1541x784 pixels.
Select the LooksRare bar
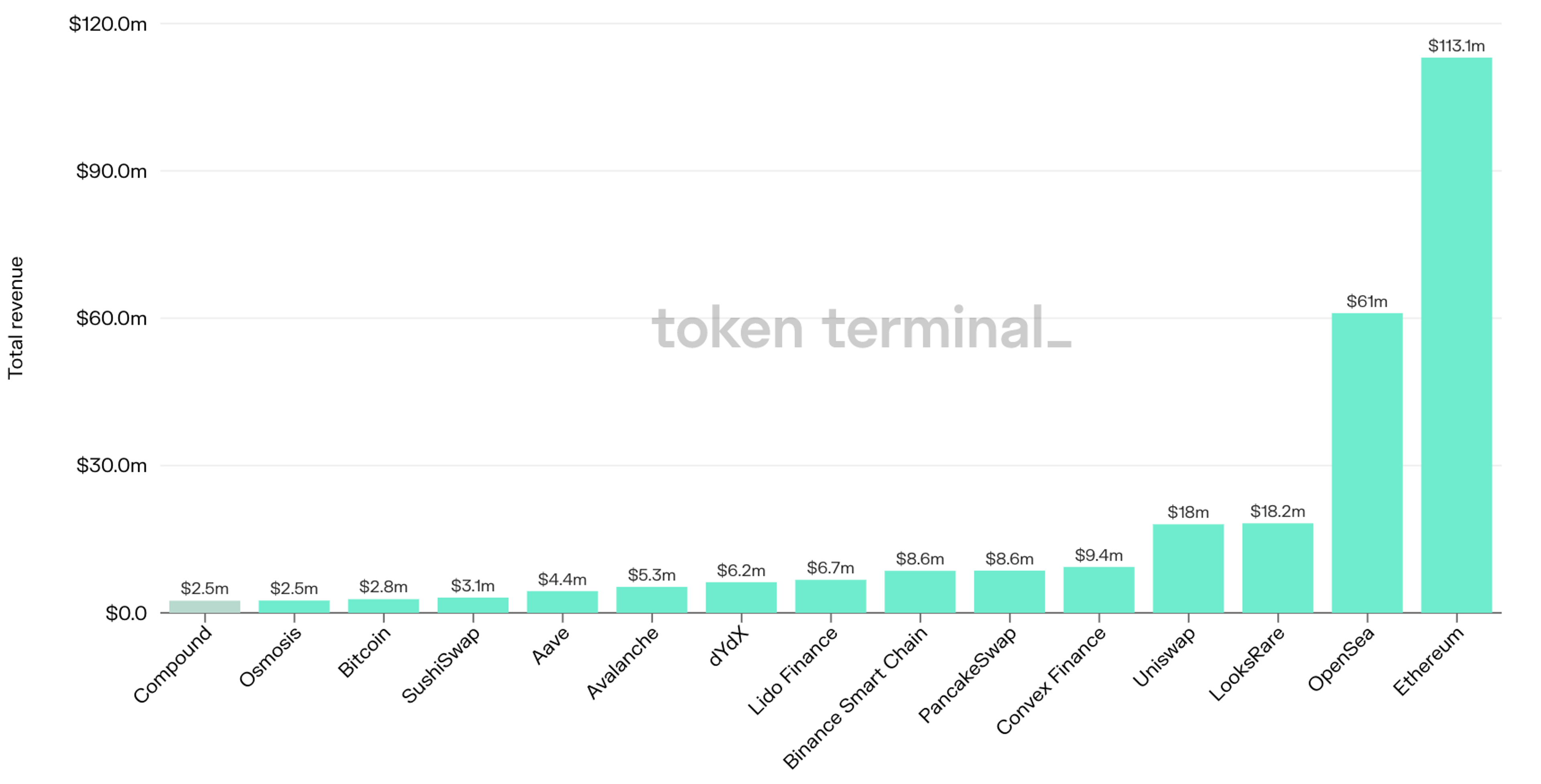pos(1278,567)
